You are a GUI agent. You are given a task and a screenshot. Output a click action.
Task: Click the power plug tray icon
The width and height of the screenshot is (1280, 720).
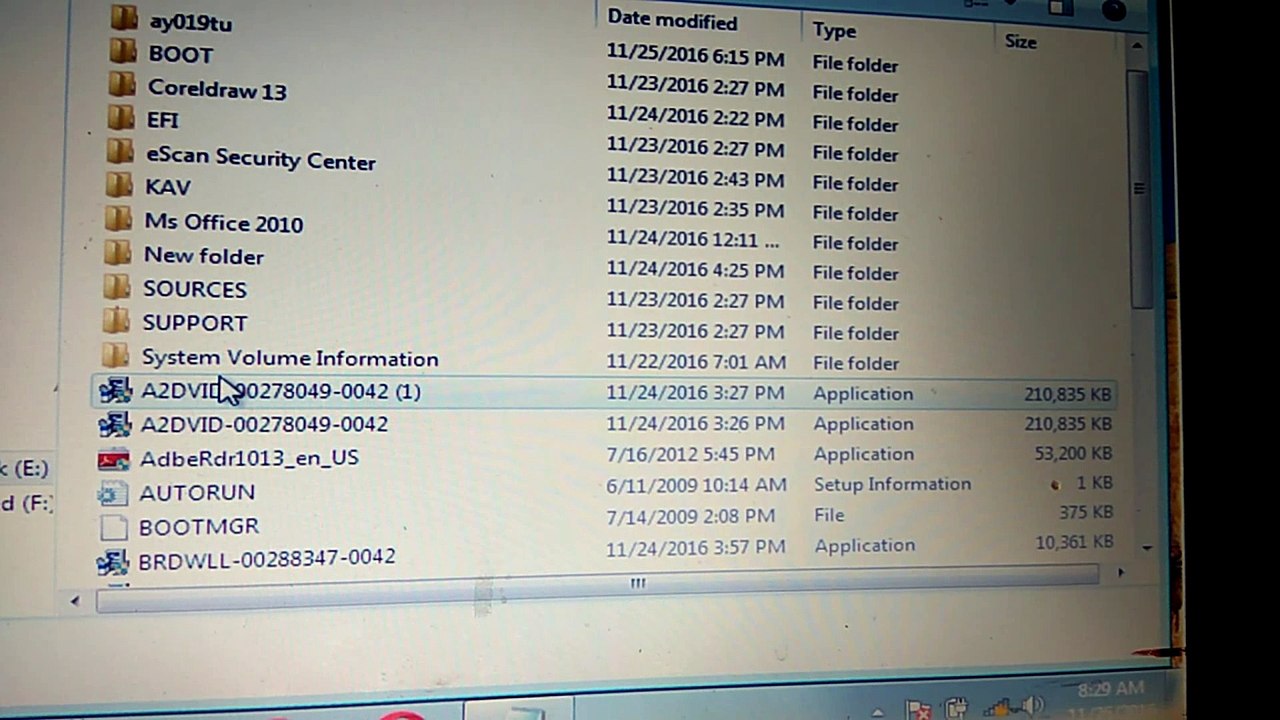[x=955, y=709]
